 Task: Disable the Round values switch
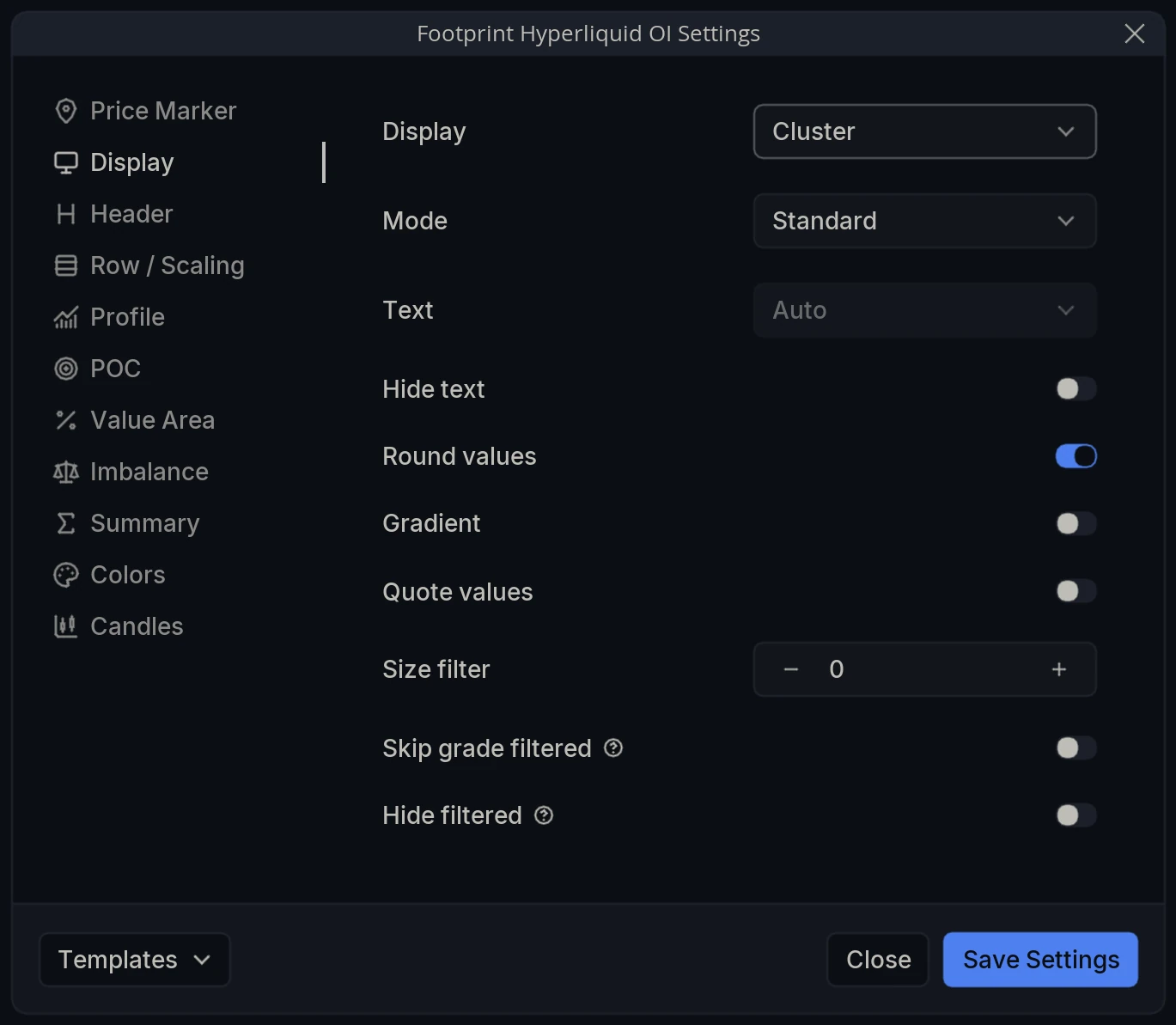coord(1076,456)
